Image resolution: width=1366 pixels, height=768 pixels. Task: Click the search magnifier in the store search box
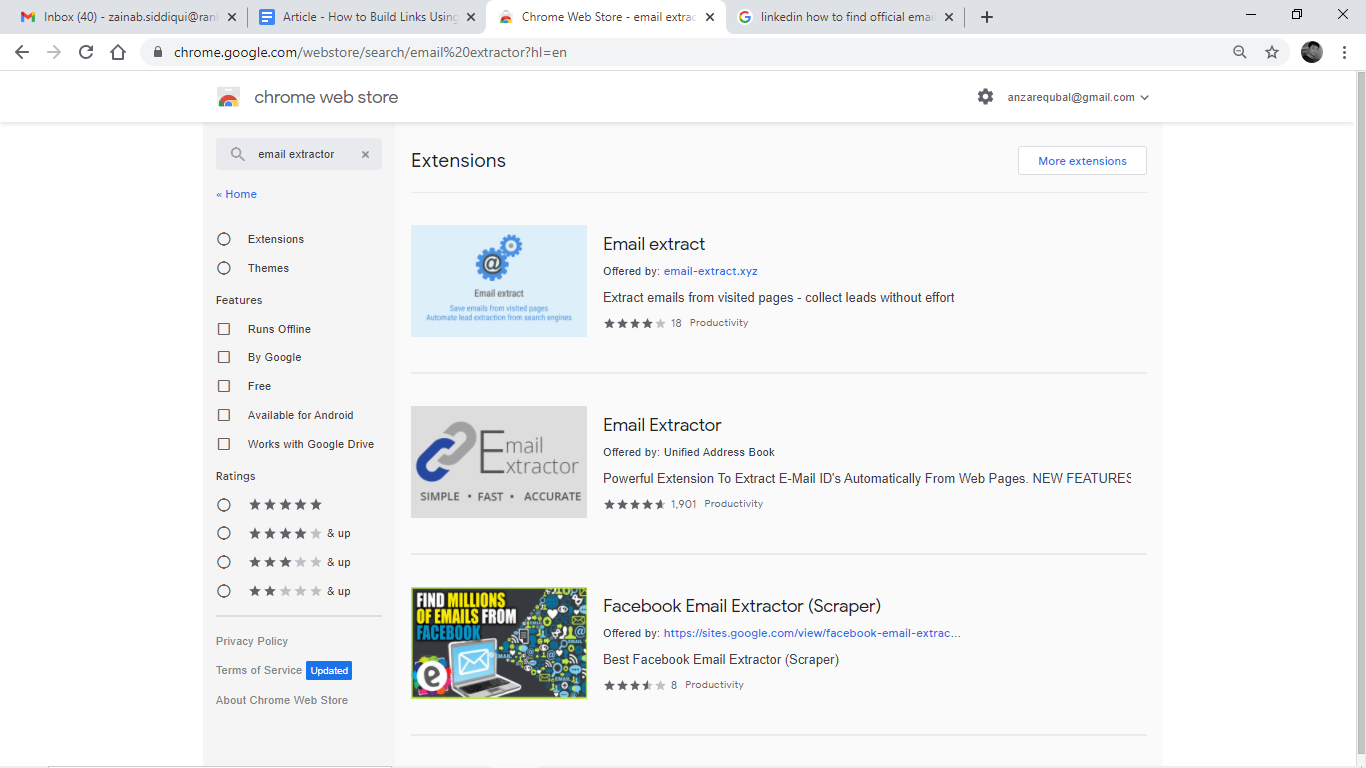click(237, 154)
